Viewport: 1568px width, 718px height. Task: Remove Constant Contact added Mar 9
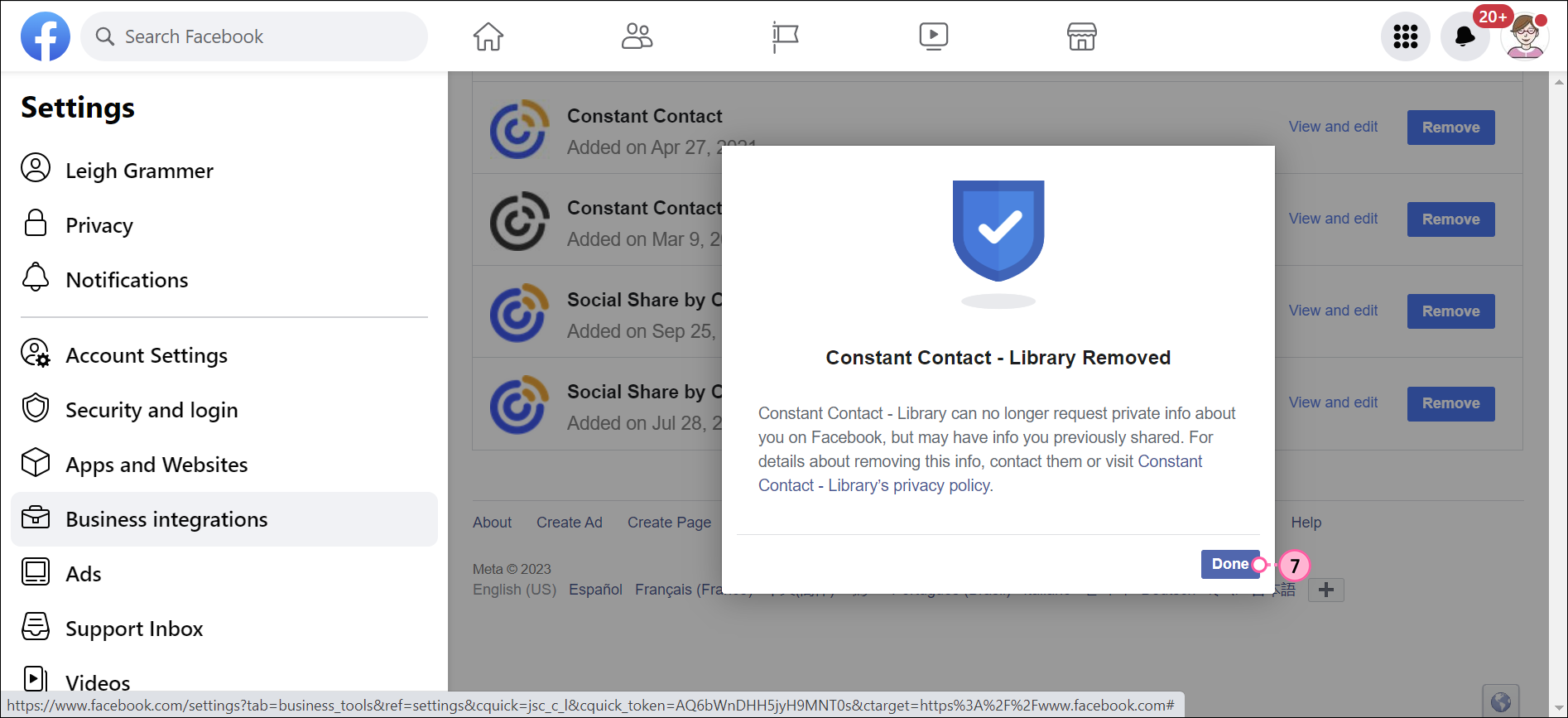[x=1450, y=219]
